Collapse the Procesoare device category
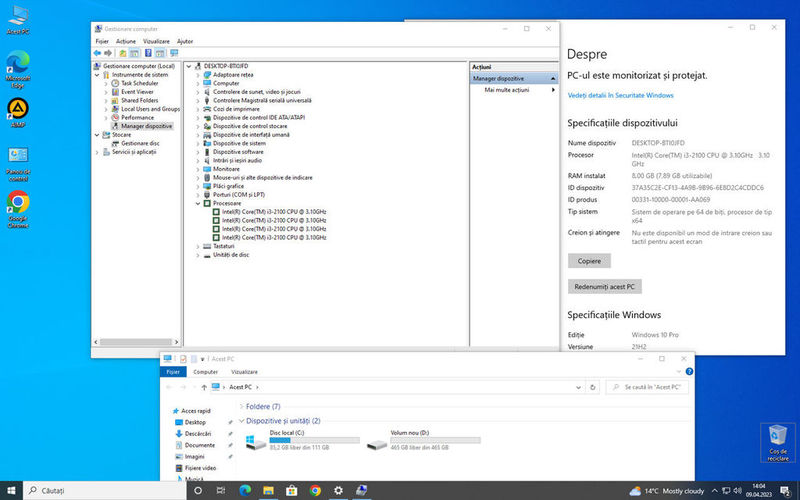Screen dimensions: 800x500 (x=198, y=203)
